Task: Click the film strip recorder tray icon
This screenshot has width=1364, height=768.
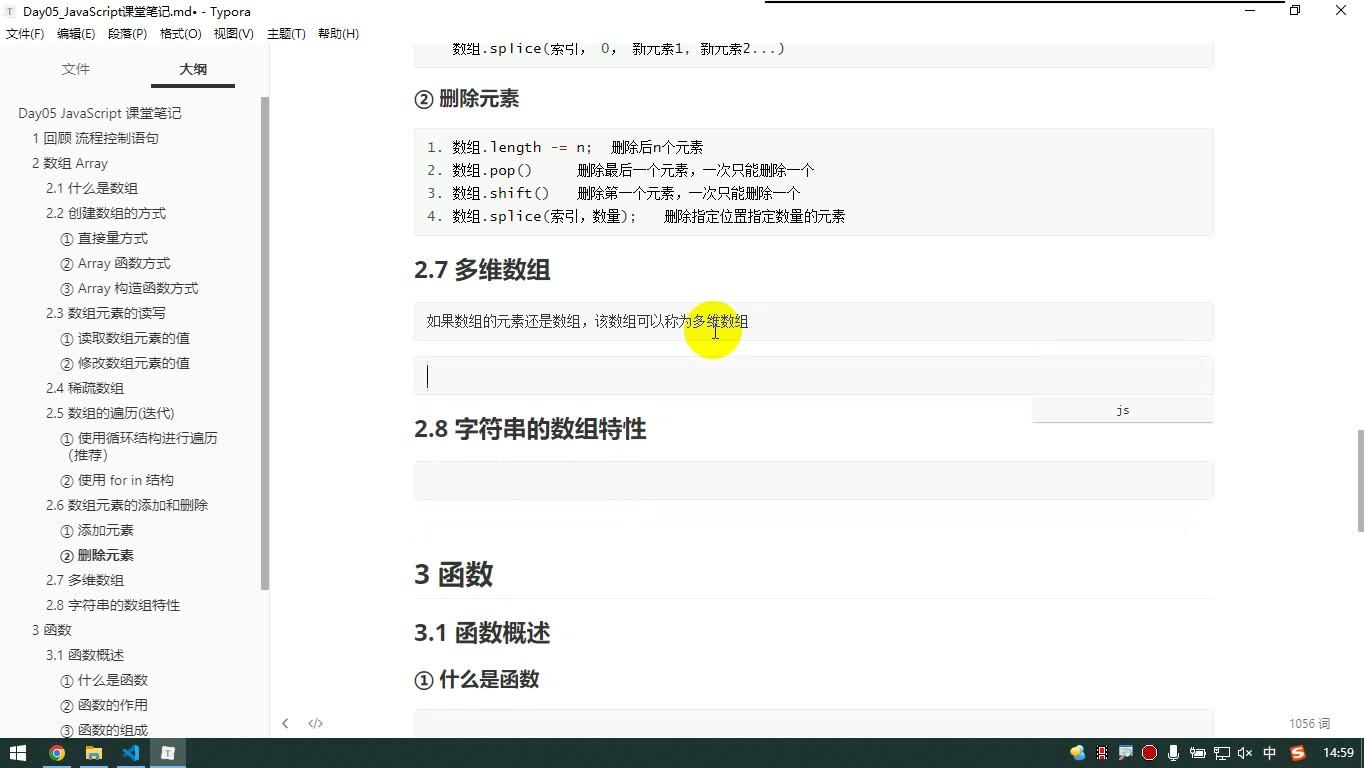Action: [1101, 753]
